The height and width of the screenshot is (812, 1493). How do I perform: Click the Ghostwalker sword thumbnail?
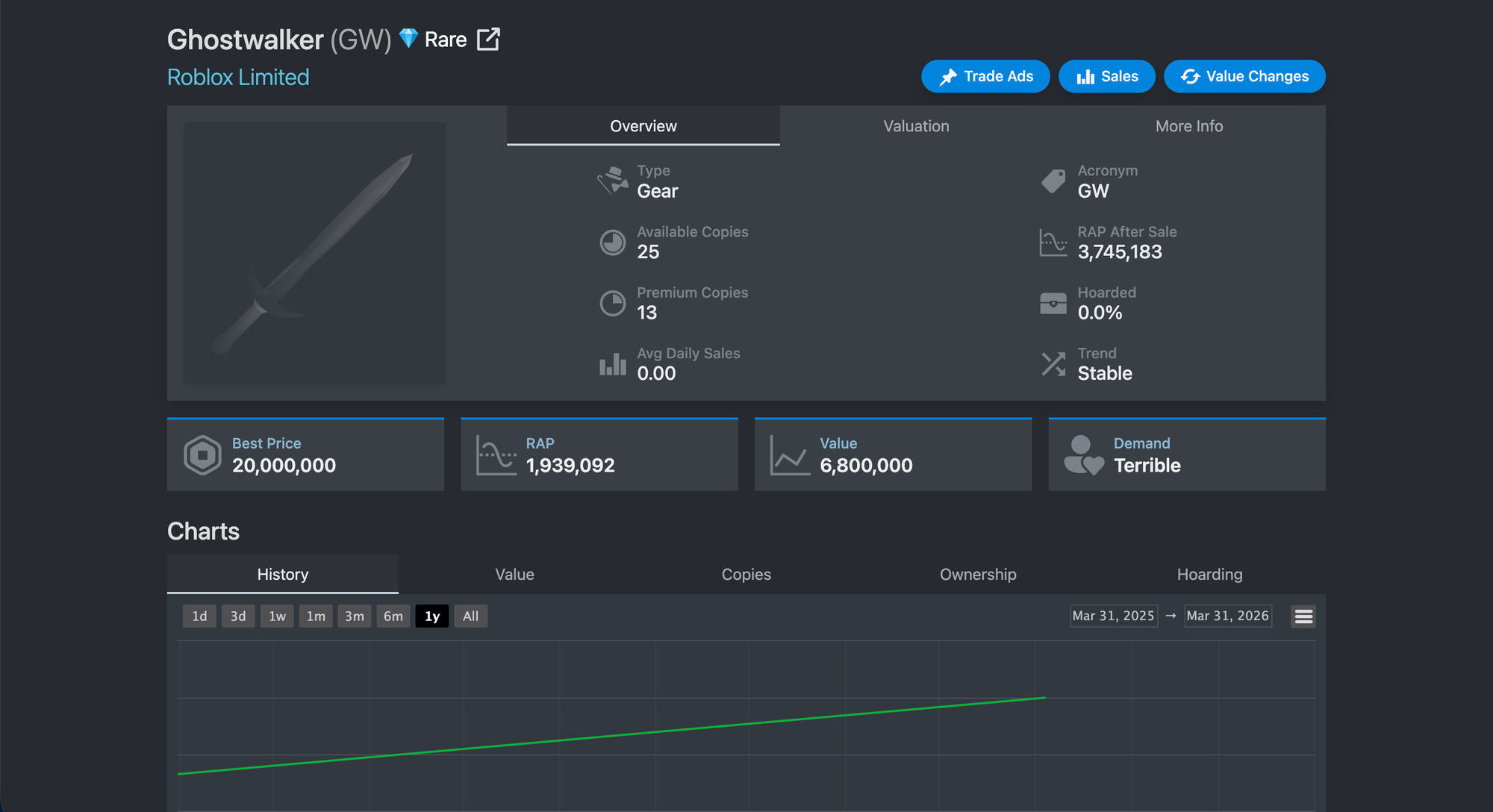pos(315,254)
